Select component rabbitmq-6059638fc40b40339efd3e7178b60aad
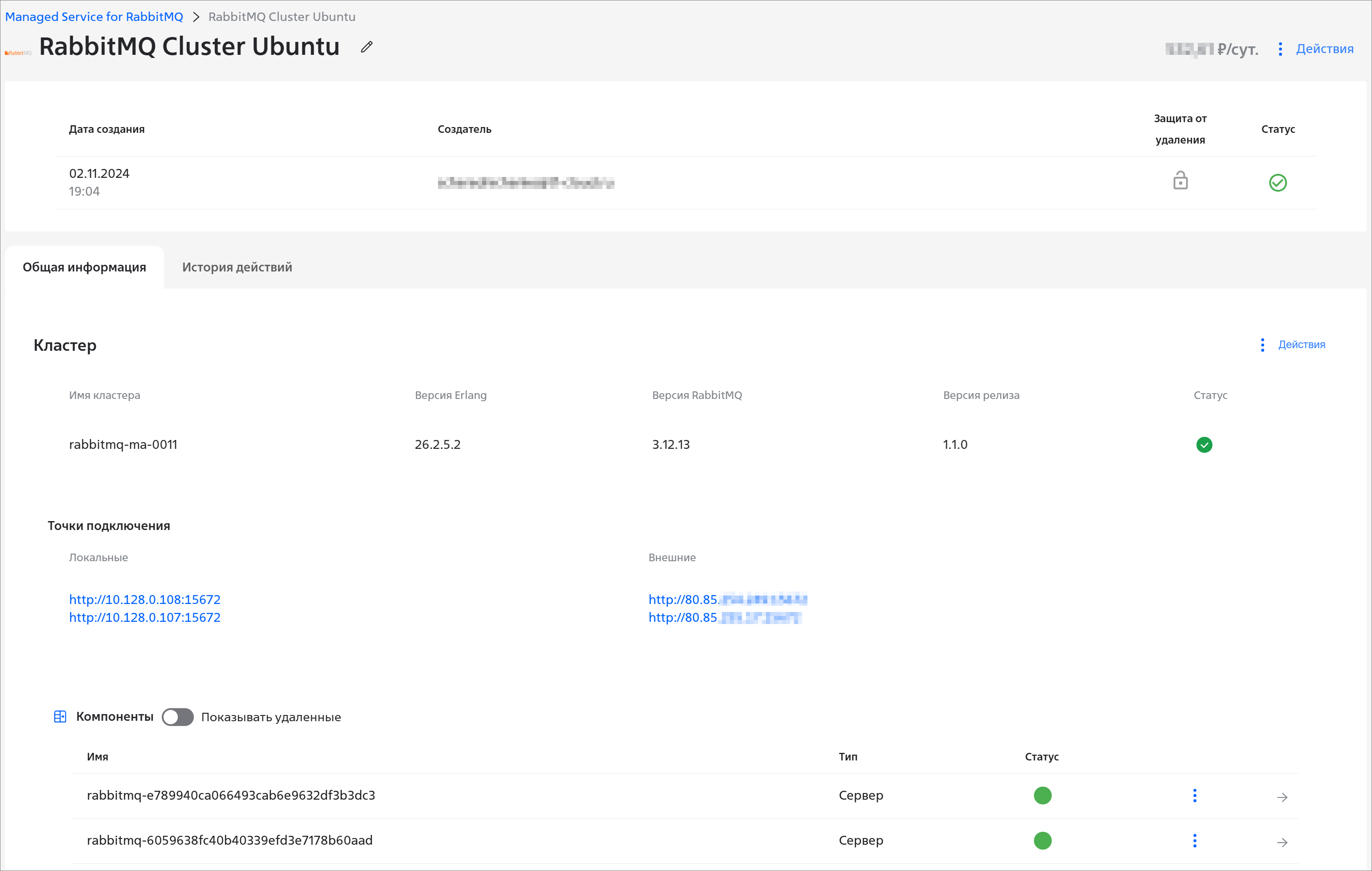 coord(229,840)
